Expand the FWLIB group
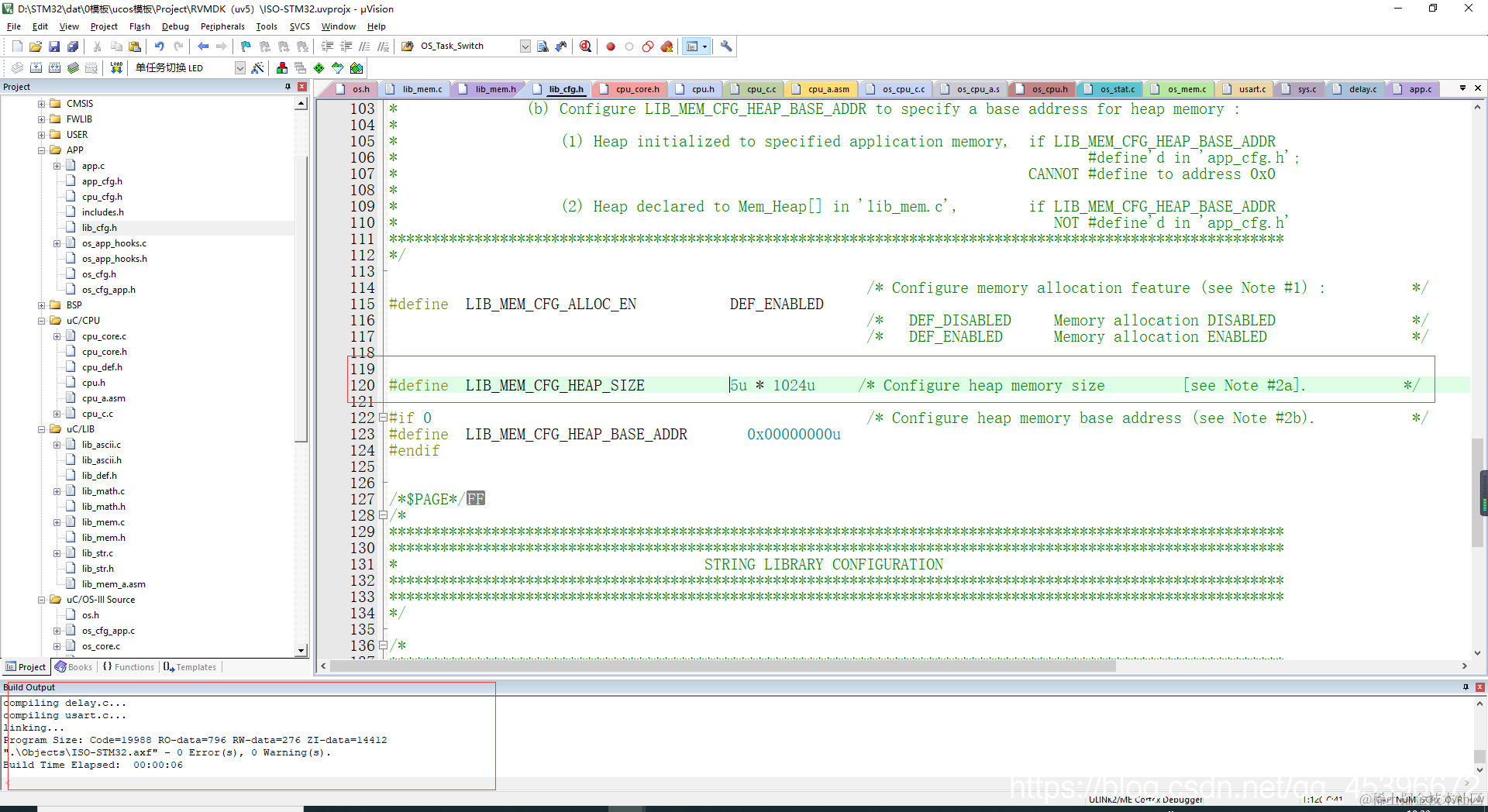Screen dimensions: 1488x812 (42, 119)
